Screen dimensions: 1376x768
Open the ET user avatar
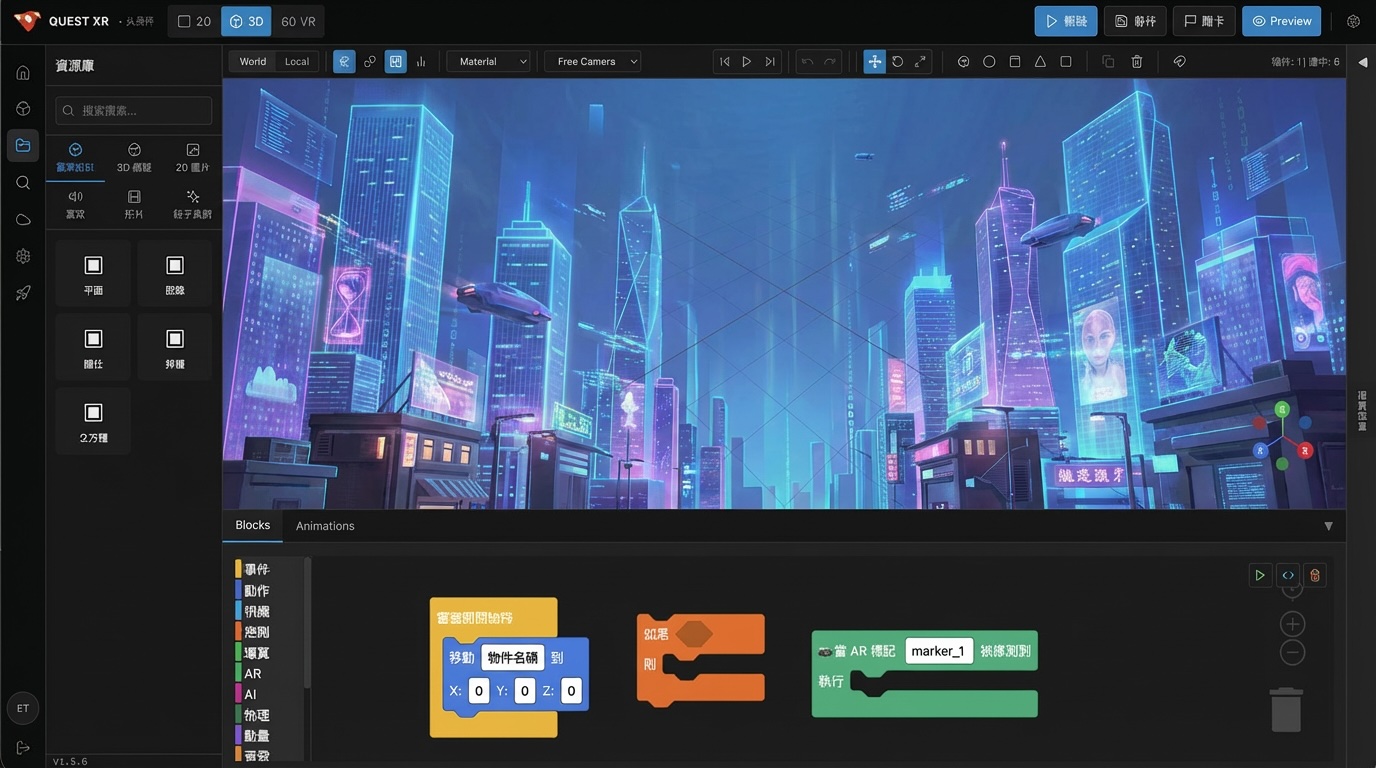[23, 708]
